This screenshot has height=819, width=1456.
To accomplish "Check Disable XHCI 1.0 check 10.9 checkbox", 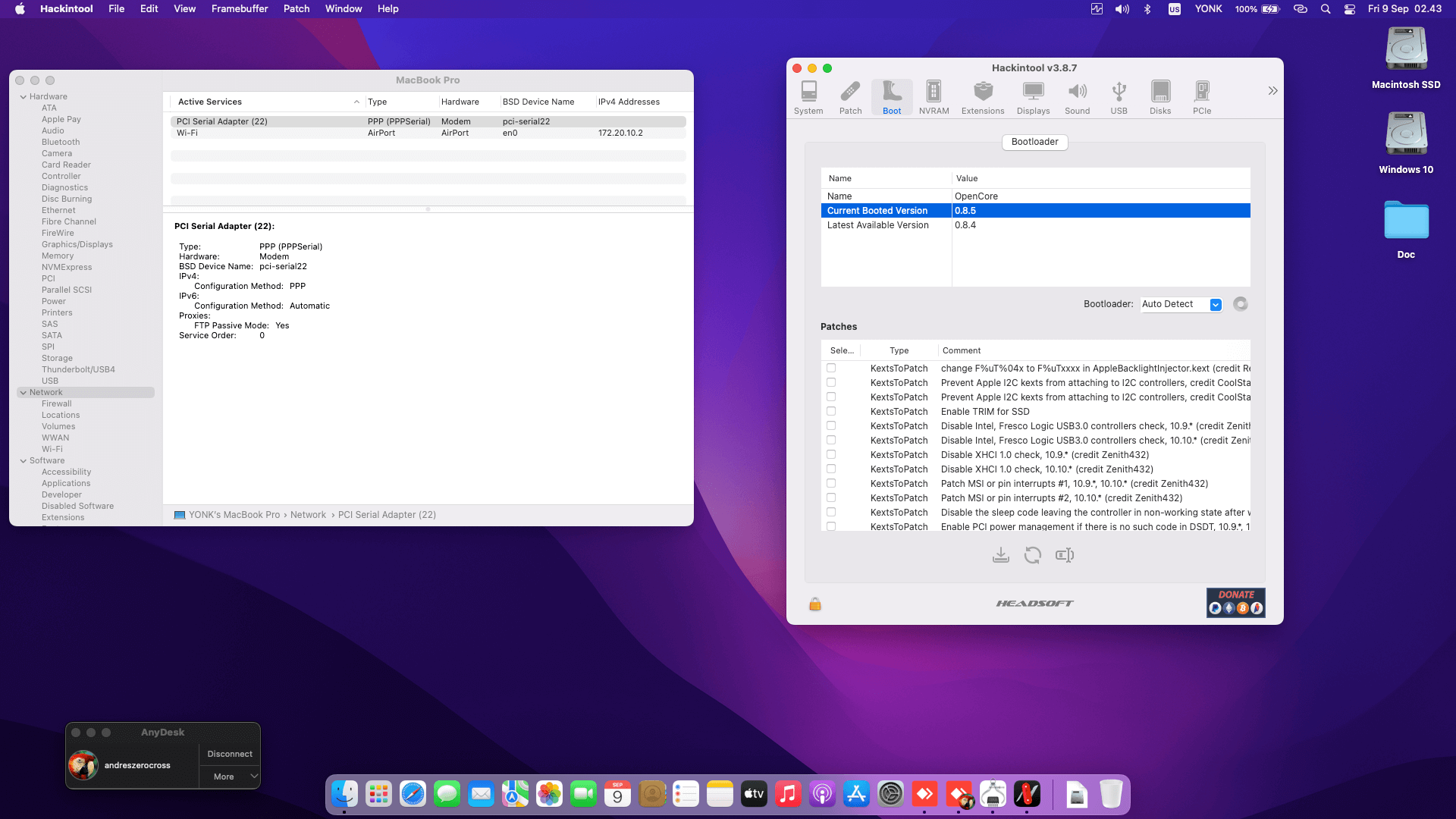I will [x=831, y=454].
